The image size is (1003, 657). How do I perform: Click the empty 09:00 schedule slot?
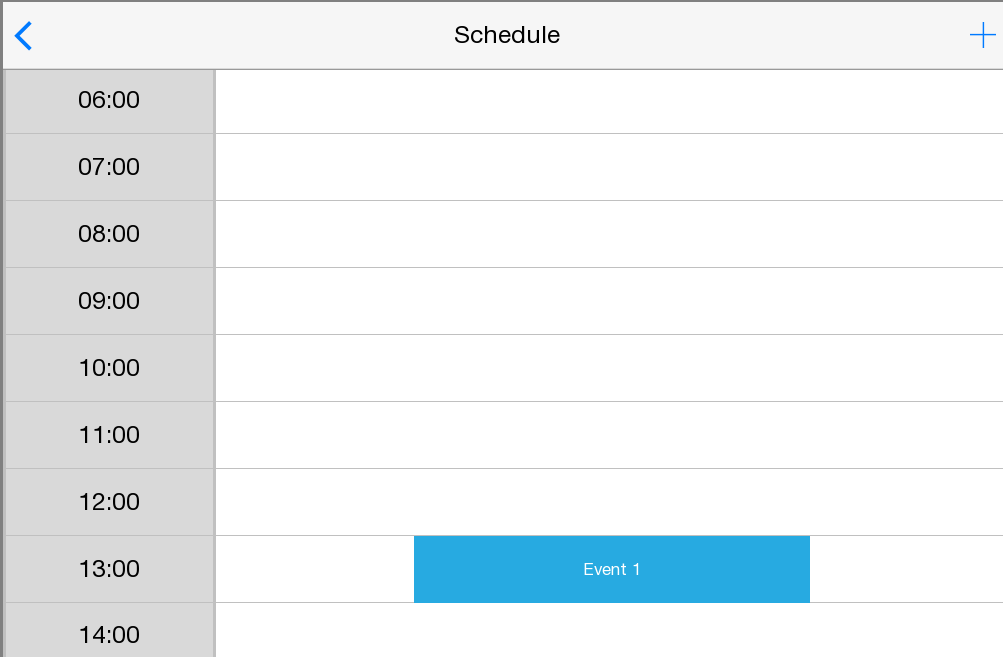(608, 301)
